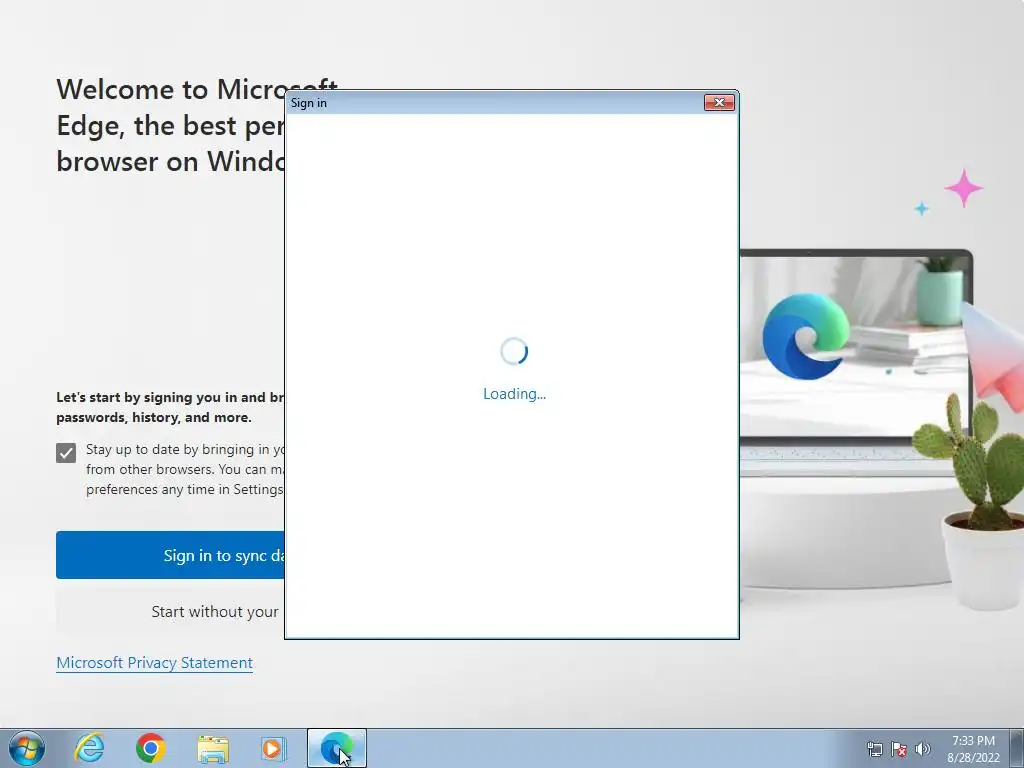Open the Windows Start menu orb
Viewport: 1024px width, 768px height.
pos(27,748)
